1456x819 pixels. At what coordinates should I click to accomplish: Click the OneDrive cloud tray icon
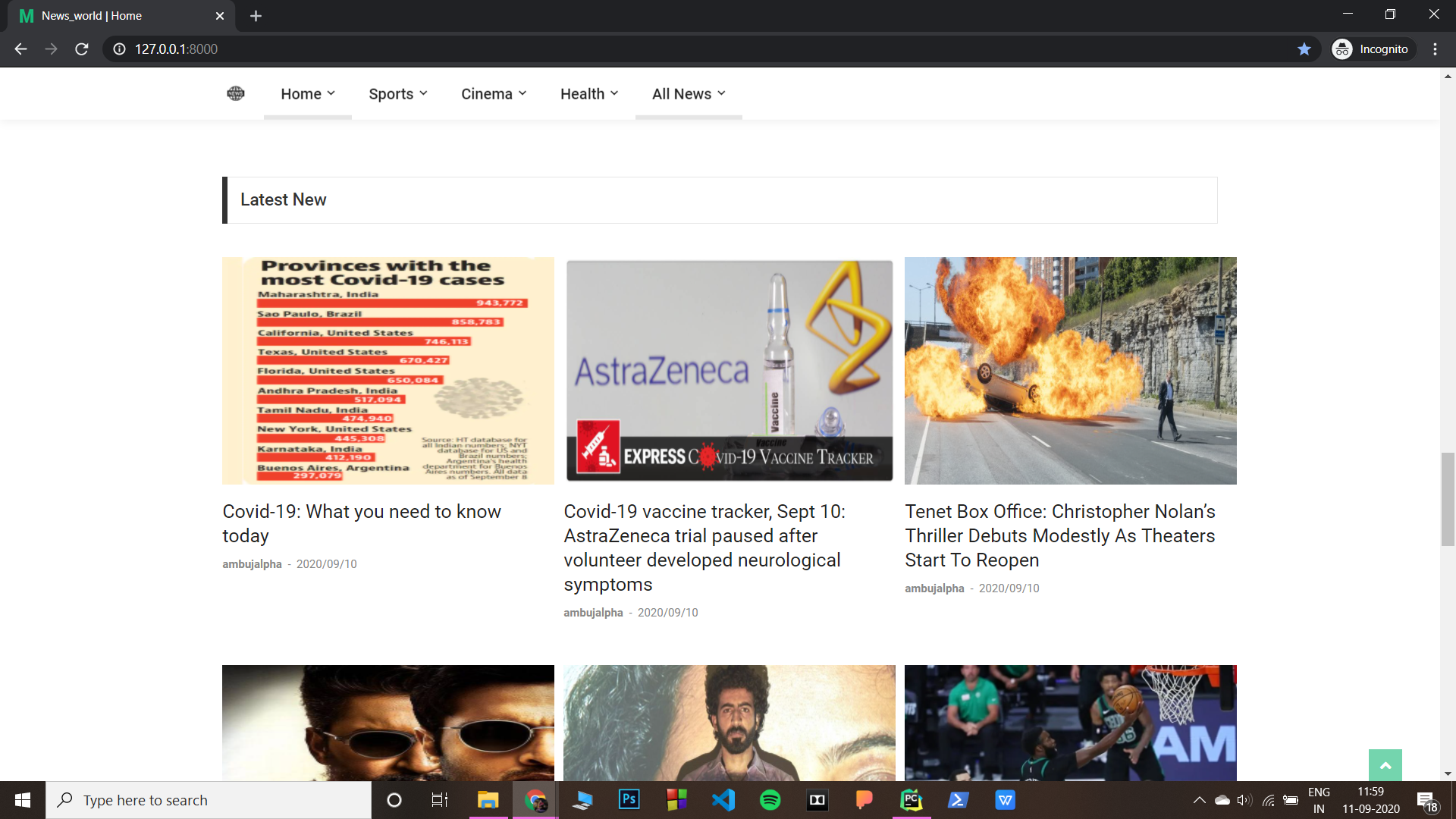(x=1222, y=800)
